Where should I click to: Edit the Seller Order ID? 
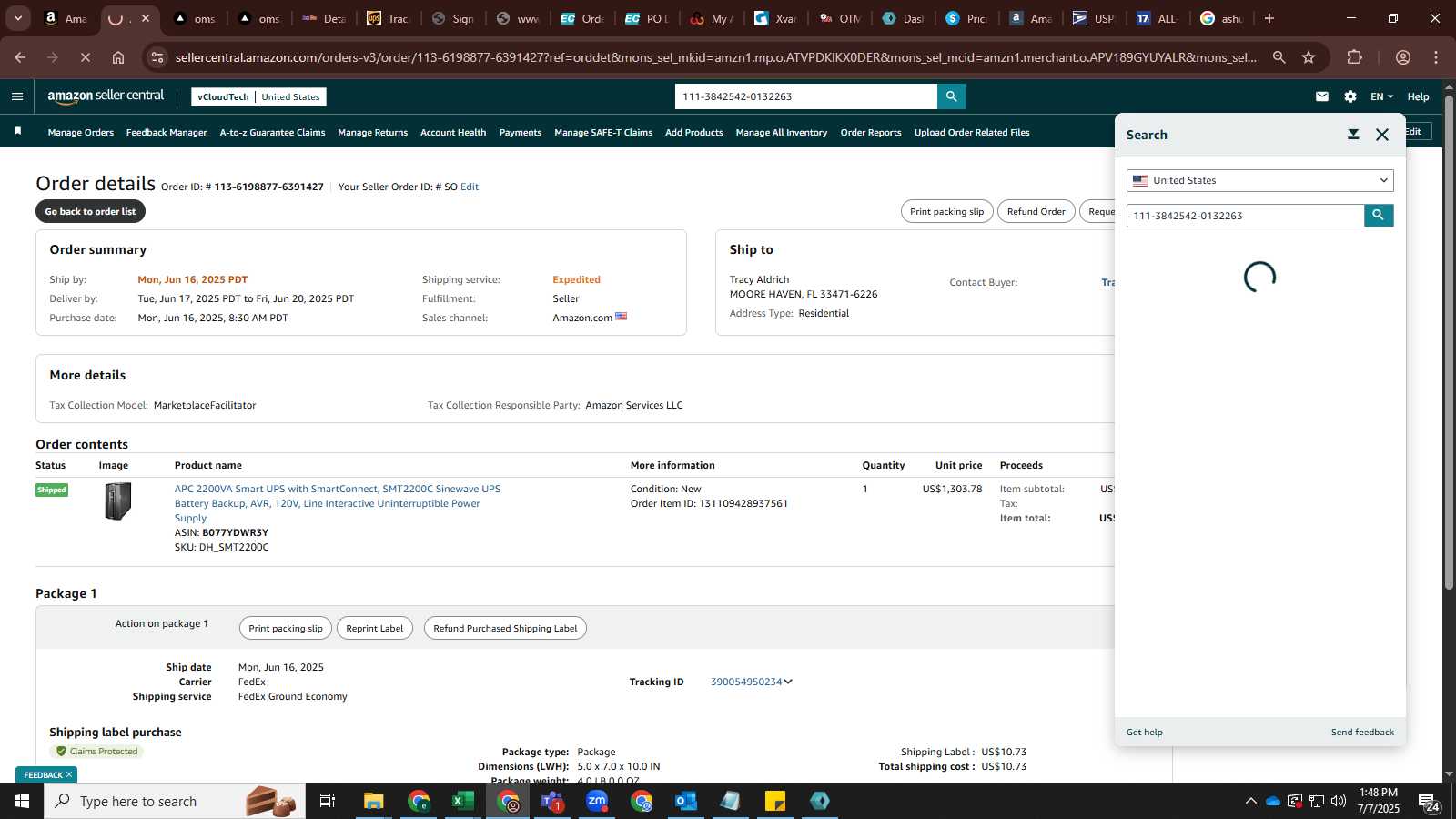pos(470,187)
